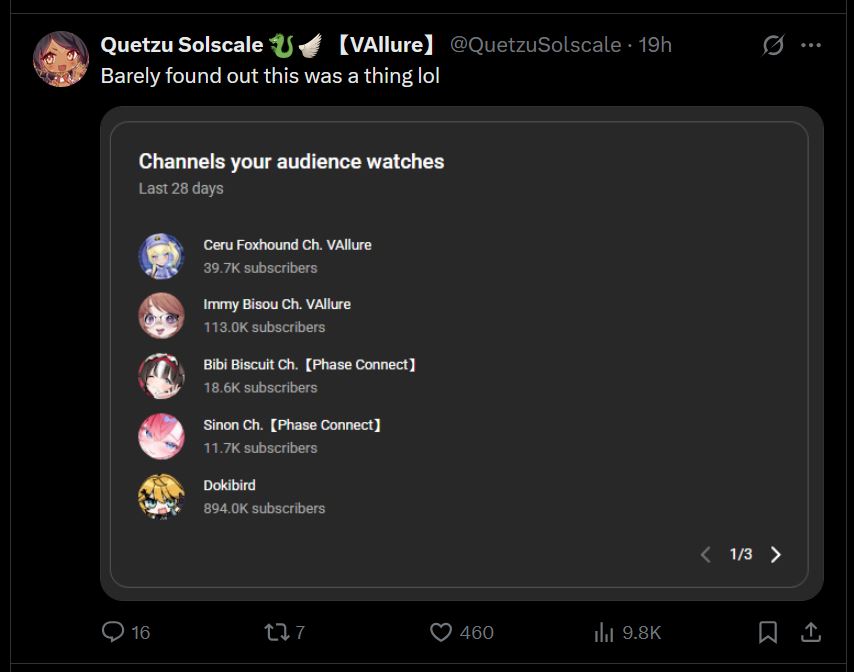Click the reply comment icon
Screen dimensions: 854x672
[x=113, y=632]
